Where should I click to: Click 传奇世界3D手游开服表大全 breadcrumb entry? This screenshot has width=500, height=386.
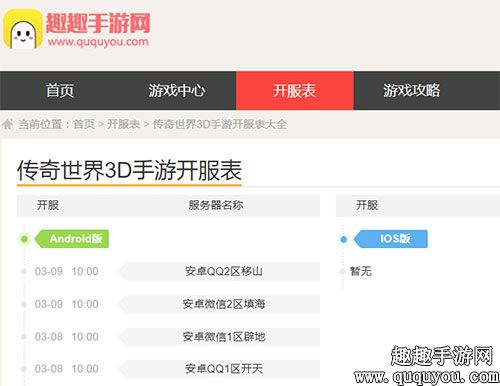pos(220,124)
